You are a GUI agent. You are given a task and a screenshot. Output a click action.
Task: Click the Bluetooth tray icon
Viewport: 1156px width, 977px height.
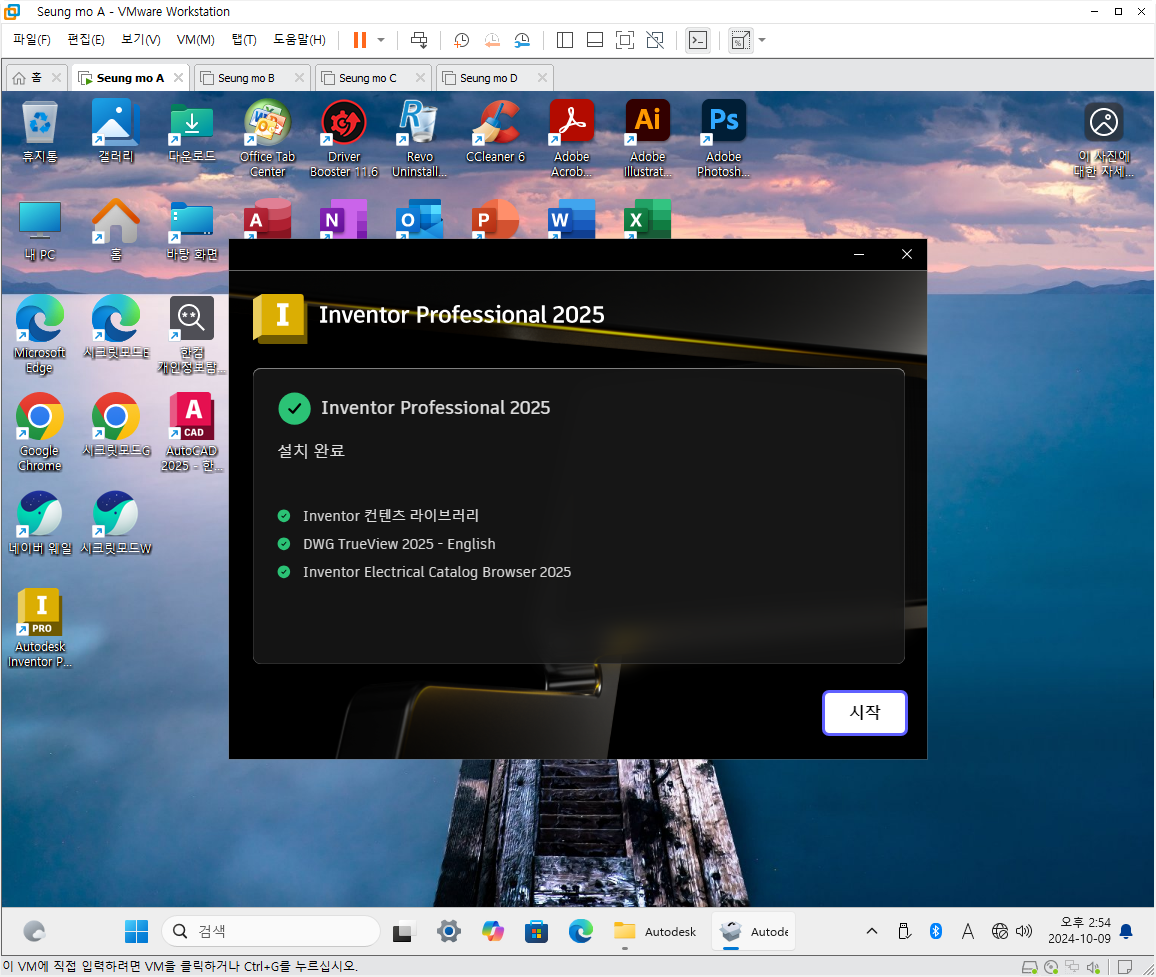coord(936,931)
